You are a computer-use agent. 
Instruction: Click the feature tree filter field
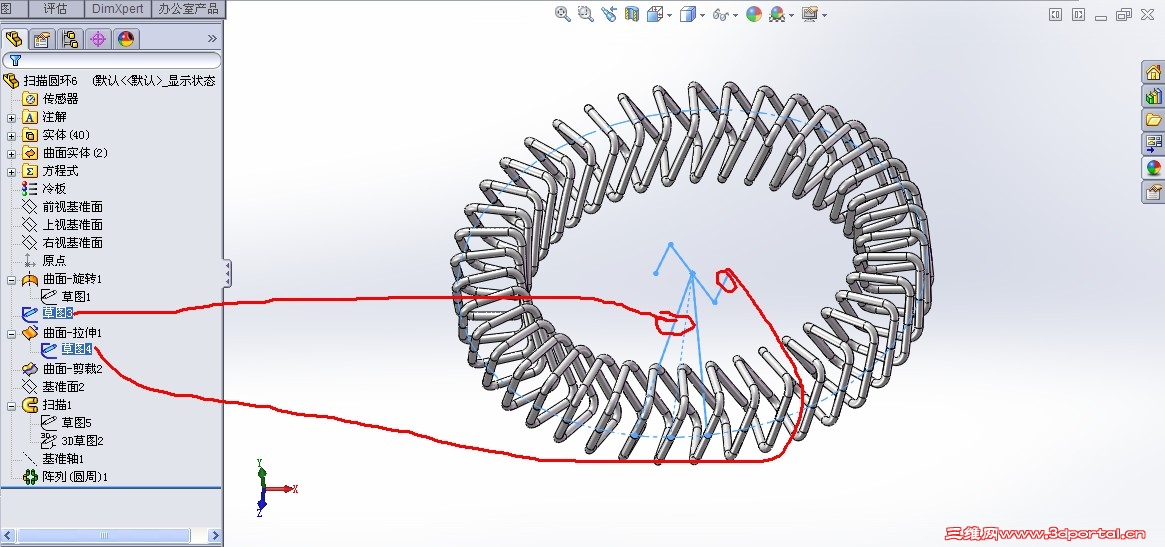tap(112, 60)
